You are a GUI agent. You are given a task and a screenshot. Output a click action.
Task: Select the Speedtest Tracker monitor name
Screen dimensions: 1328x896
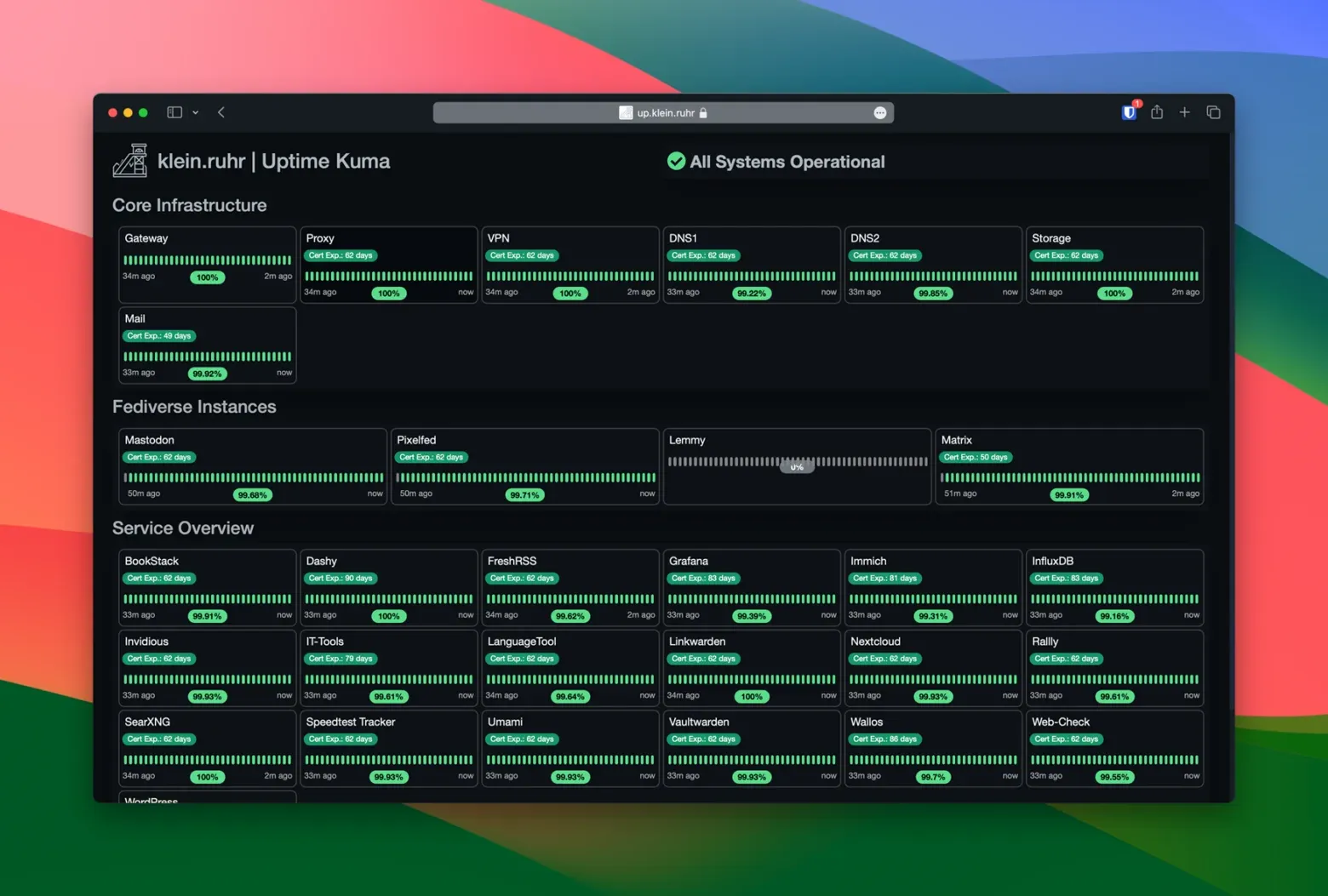point(351,722)
